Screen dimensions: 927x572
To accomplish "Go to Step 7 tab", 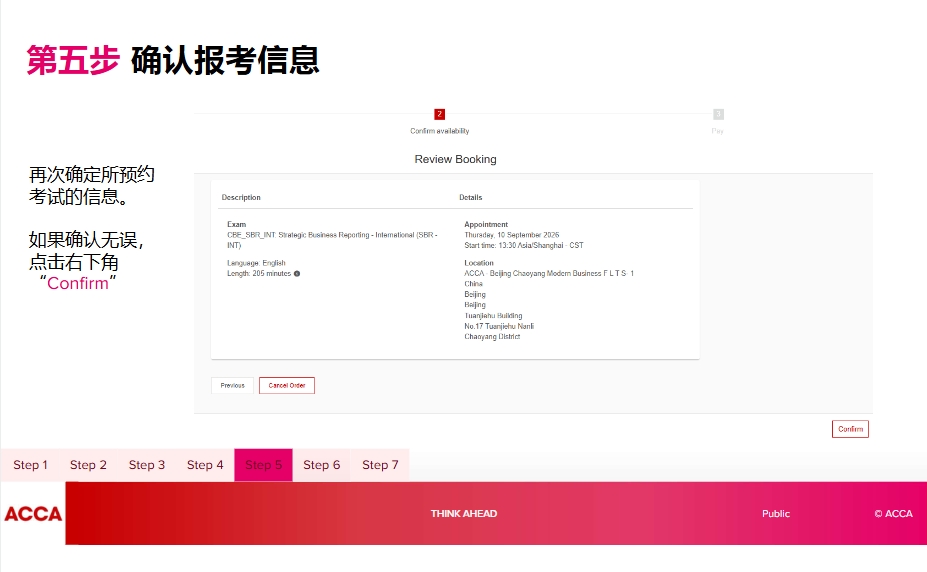I will 380,465.
